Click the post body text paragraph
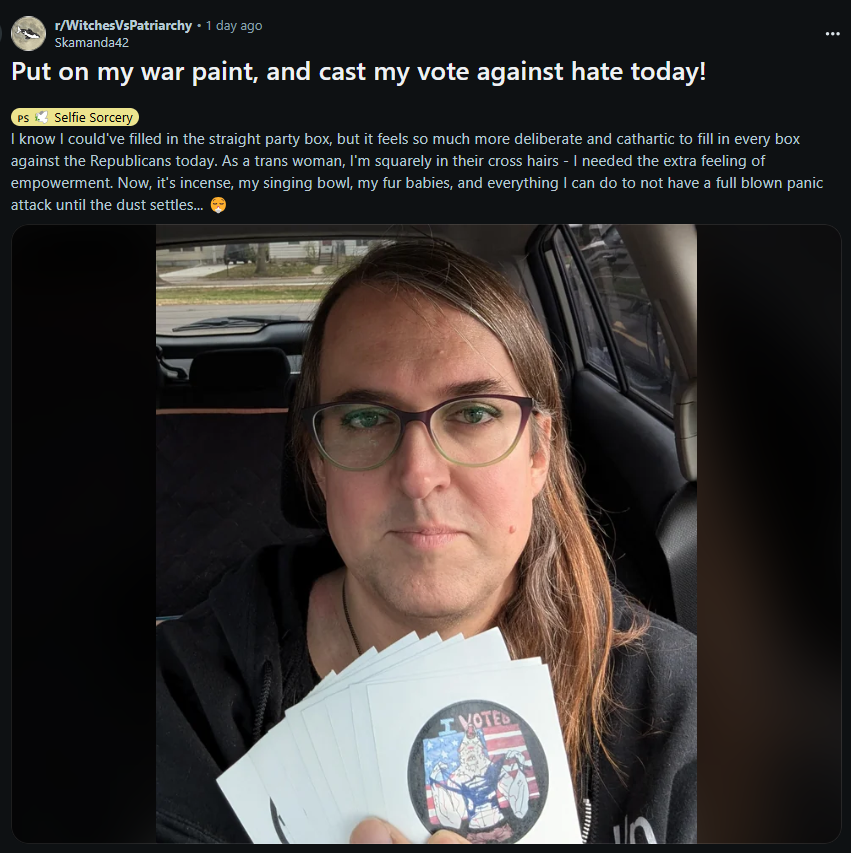851x853 pixels. [417, 172]
